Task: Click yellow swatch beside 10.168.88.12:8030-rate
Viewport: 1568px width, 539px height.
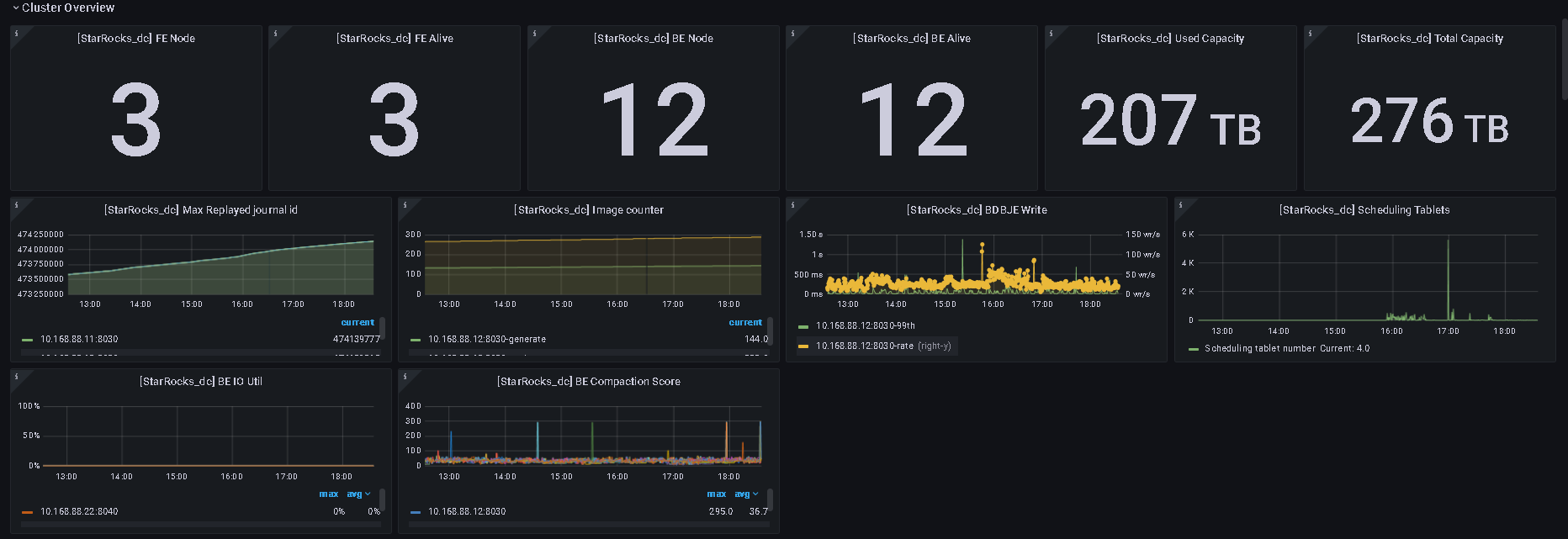Action: point(803,346)
